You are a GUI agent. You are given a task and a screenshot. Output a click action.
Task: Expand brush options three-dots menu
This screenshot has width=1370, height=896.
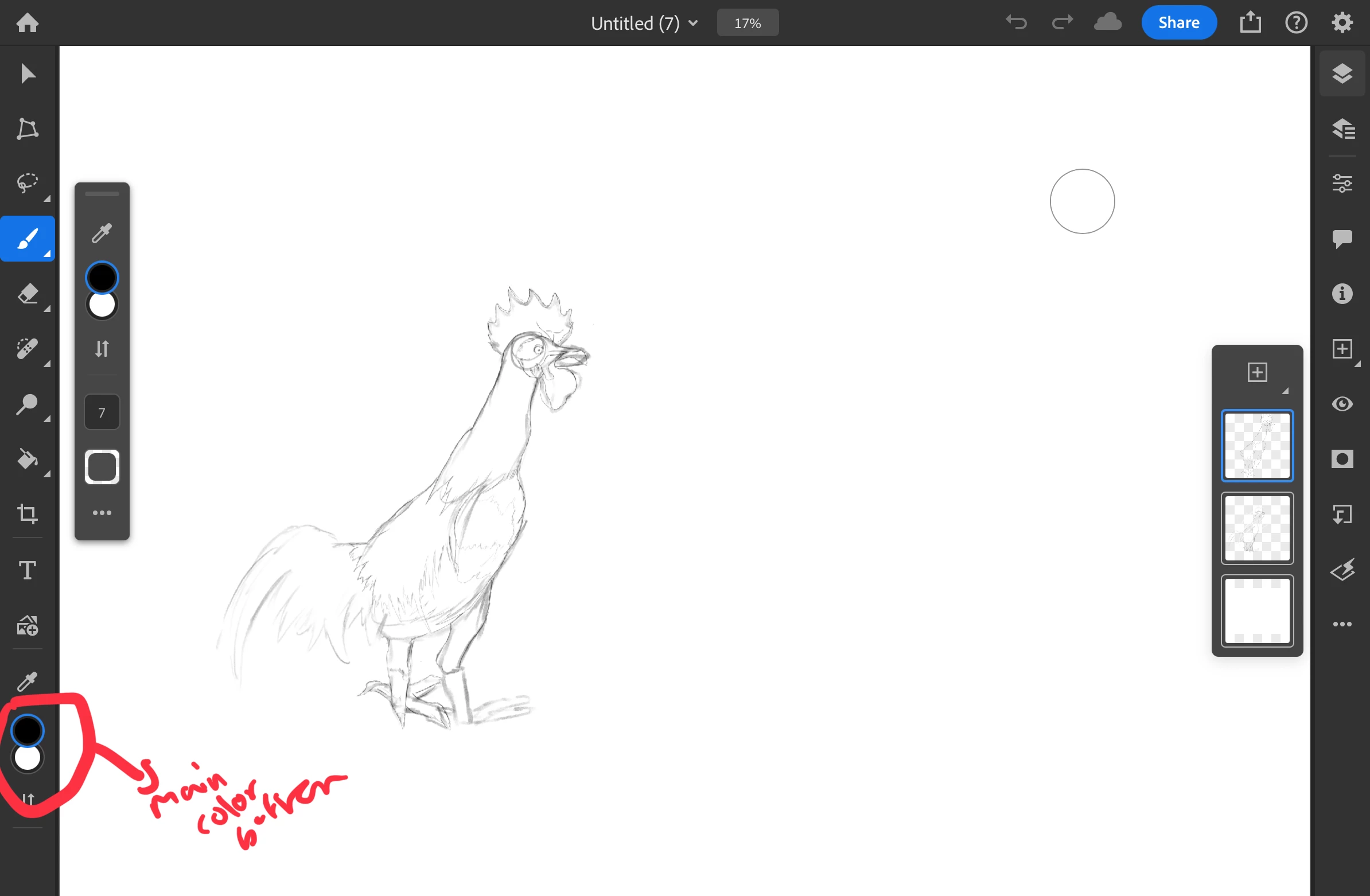(x=102, y=513)
